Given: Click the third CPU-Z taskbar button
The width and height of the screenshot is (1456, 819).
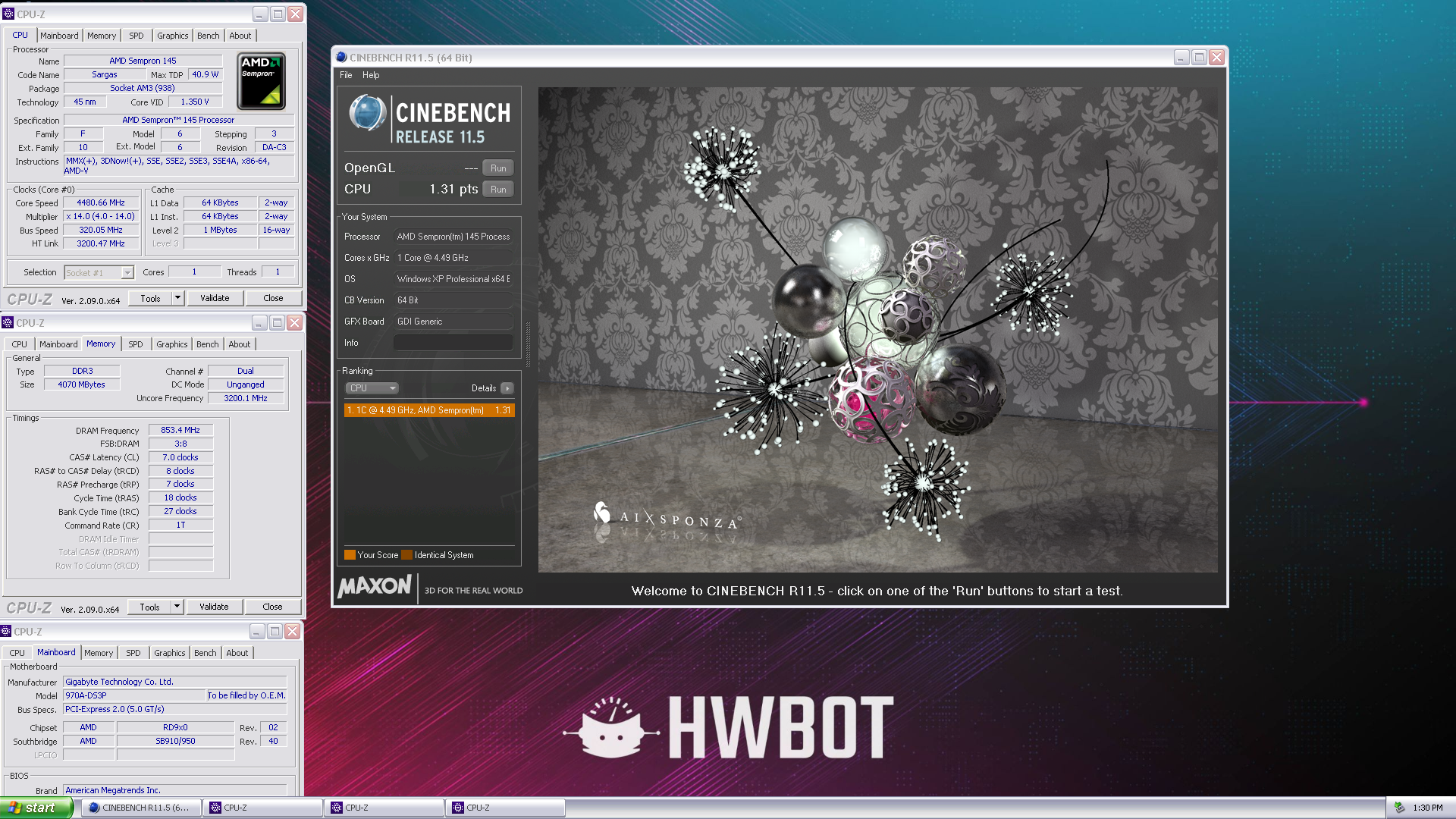Looking at the screenshot, I should (505, 808).
